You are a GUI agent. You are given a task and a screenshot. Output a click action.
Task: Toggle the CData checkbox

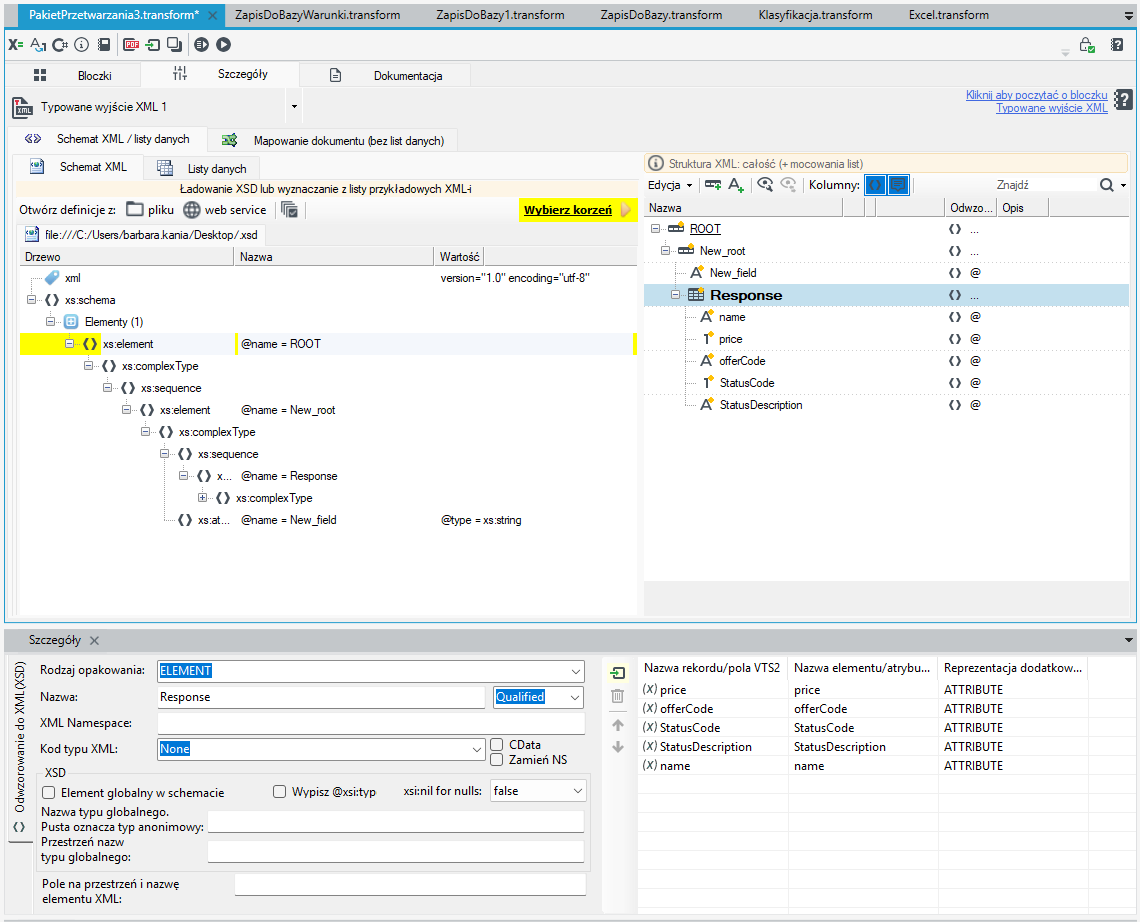[497, 745]
